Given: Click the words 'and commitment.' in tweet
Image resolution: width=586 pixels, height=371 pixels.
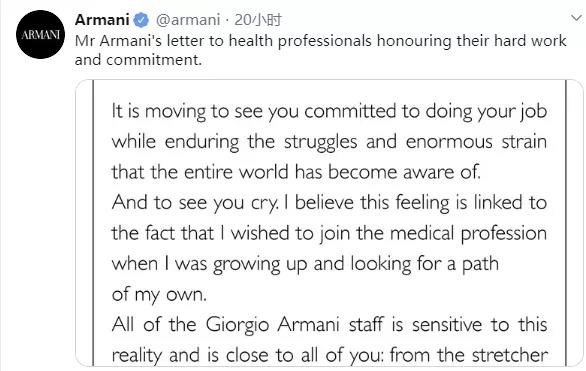Looking at the screenshot, I should pos(138,60).
